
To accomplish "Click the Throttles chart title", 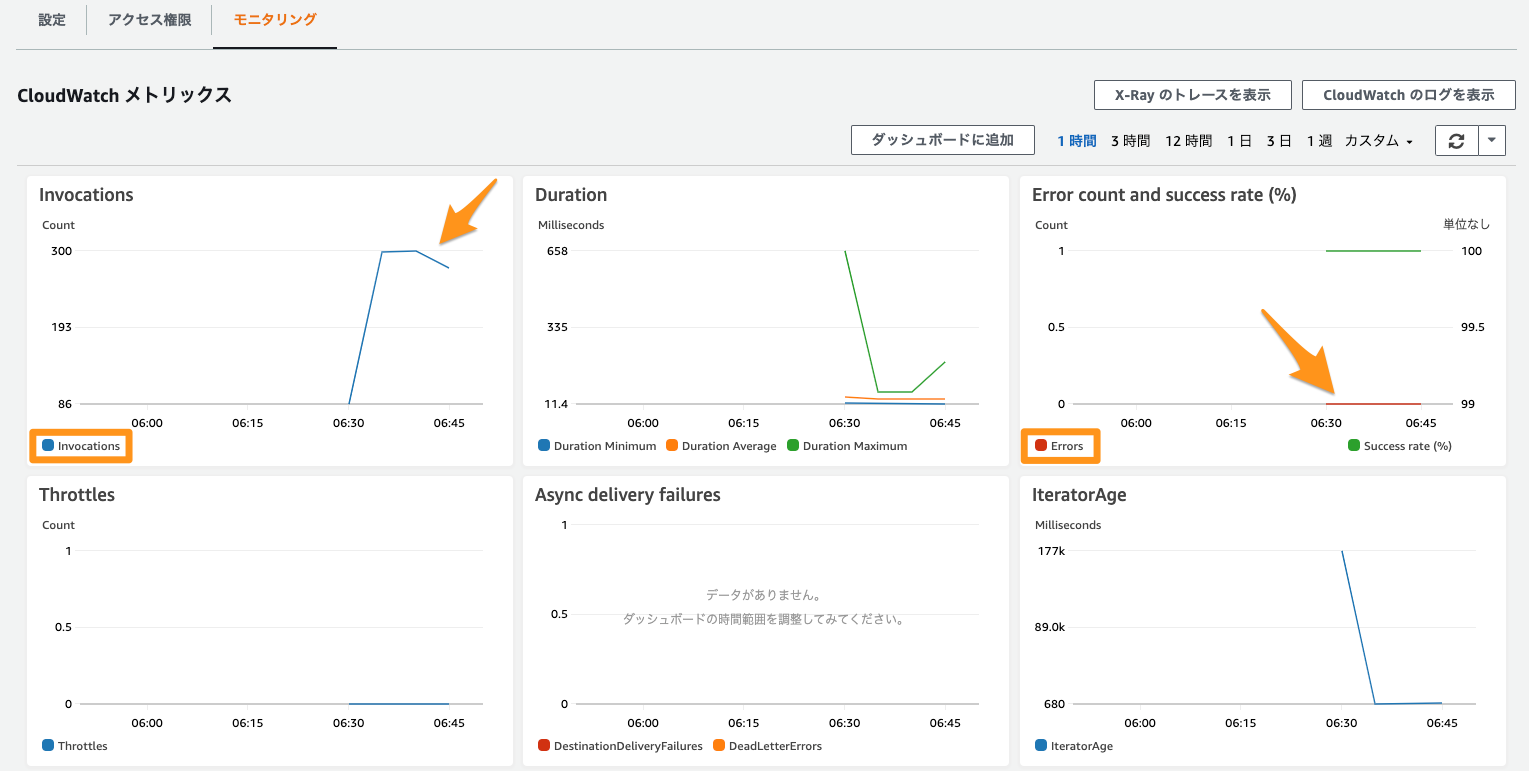I will [77, 495].
